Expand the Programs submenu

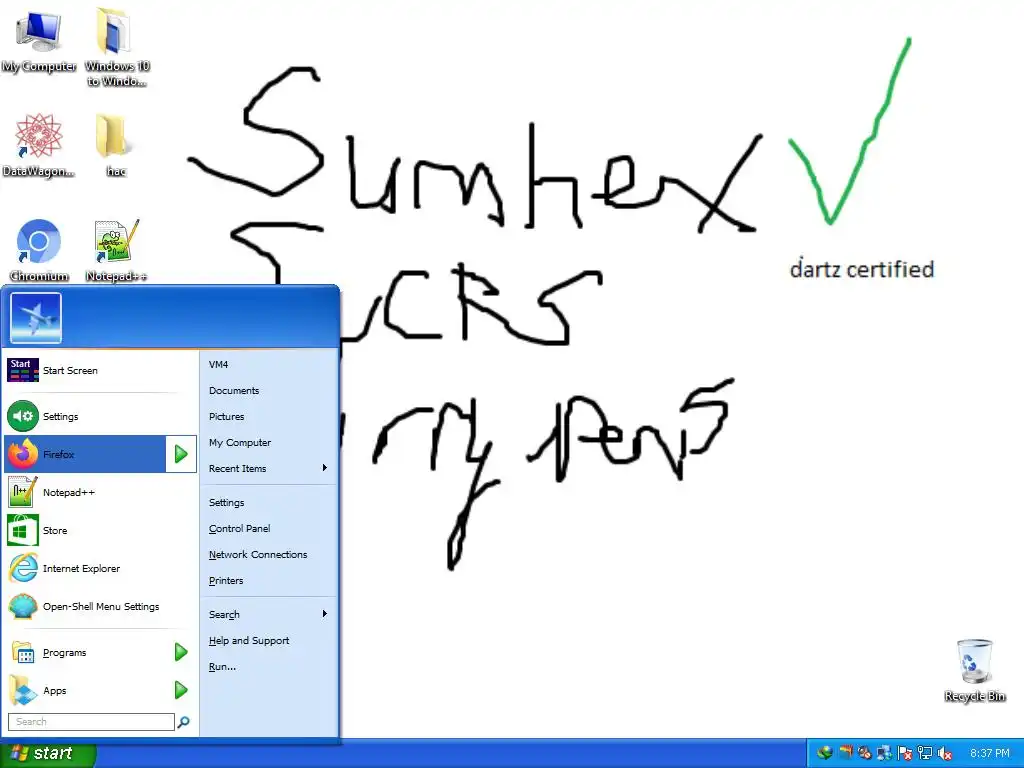coord(100,652)
